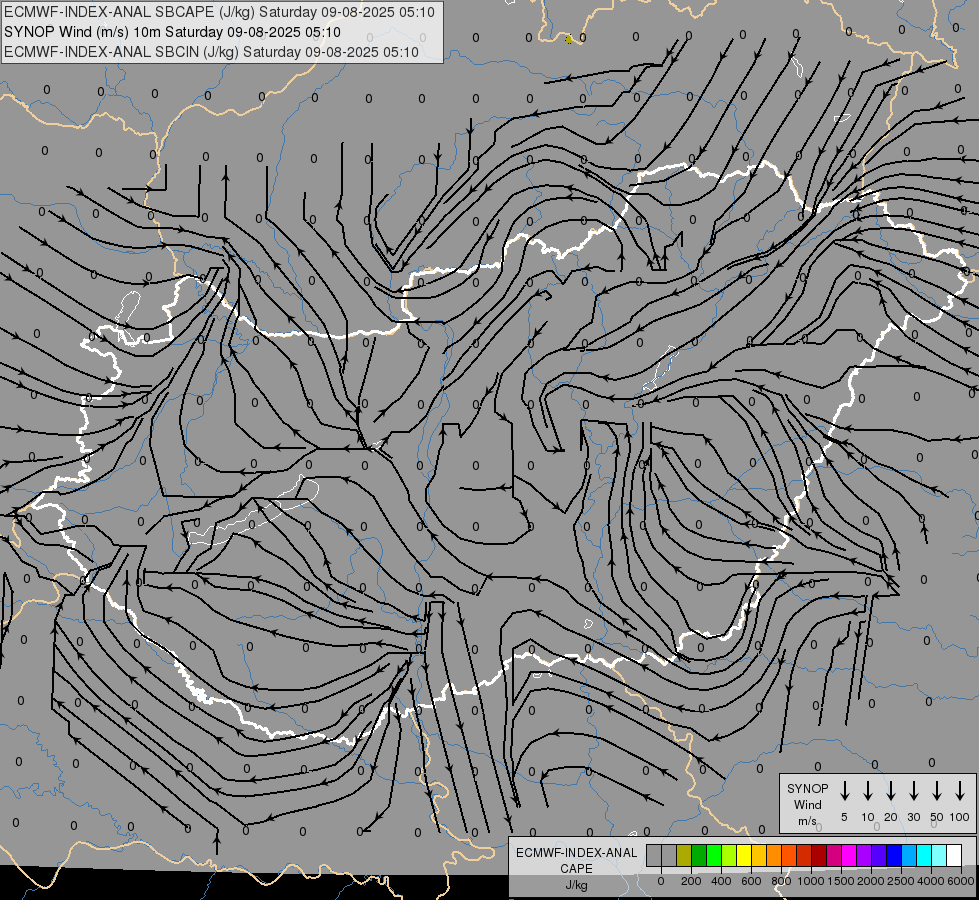Click the 5 speed label in wind legend
979x900 pixels.
(844, 817)
